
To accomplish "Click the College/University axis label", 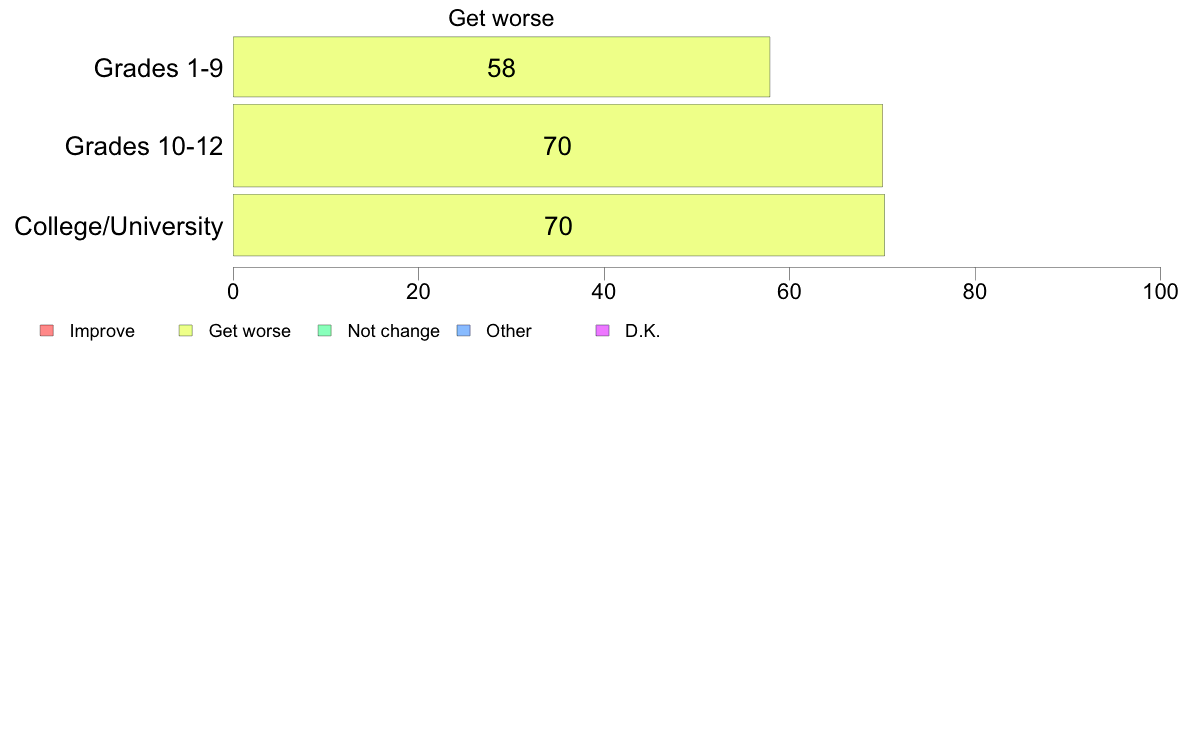I will coord(119,226).
